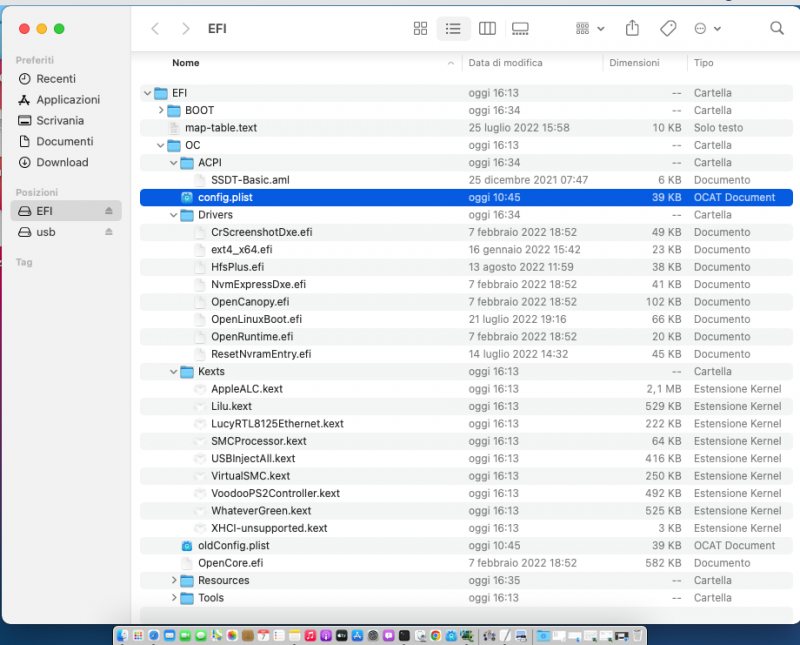This screenshot has height=645, width=800.
Task: Collapse the Kexts folder
Action: coord(172,371)
